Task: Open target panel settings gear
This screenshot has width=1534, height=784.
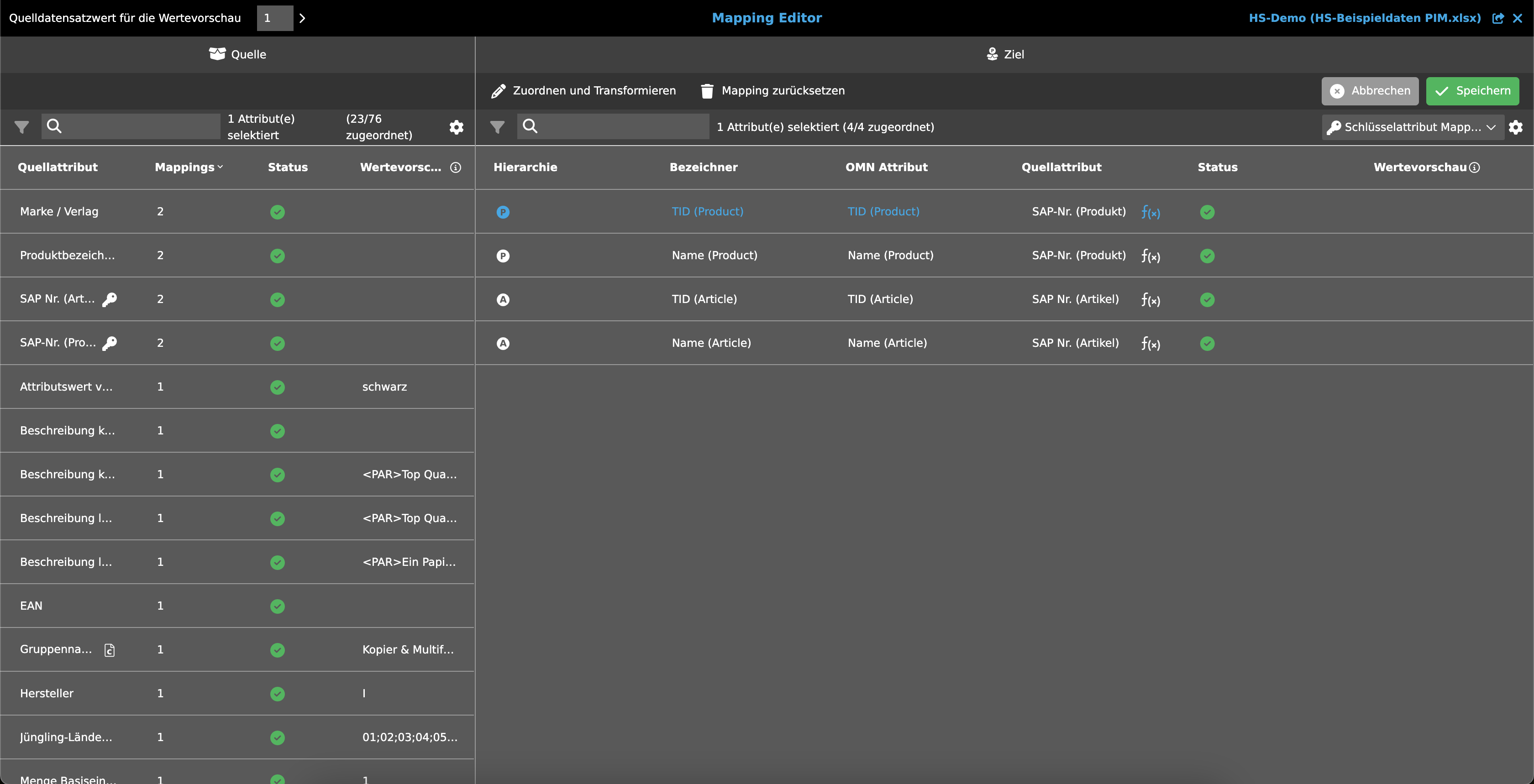Action: pos(1516,127)
